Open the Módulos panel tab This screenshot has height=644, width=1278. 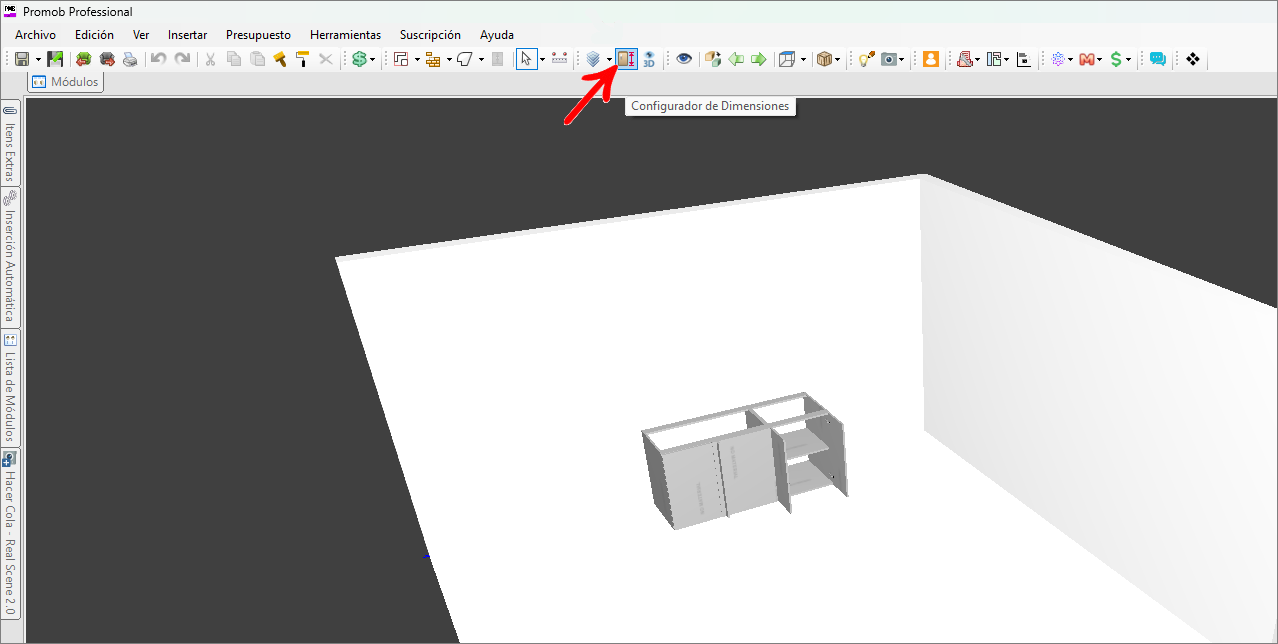67,82
